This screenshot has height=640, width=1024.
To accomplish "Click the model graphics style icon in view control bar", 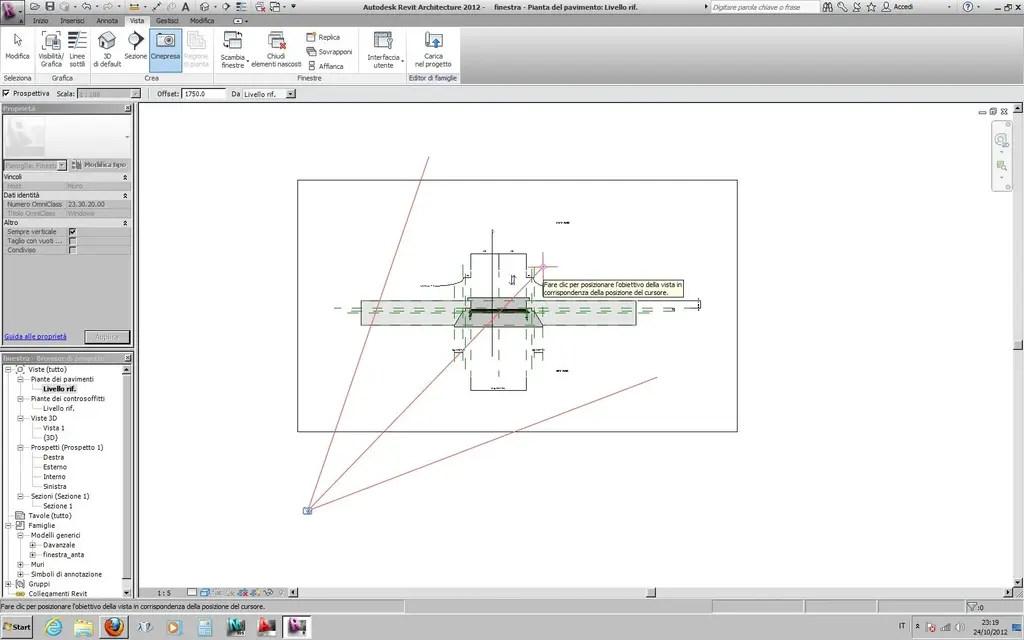I will tap(204, 592).
